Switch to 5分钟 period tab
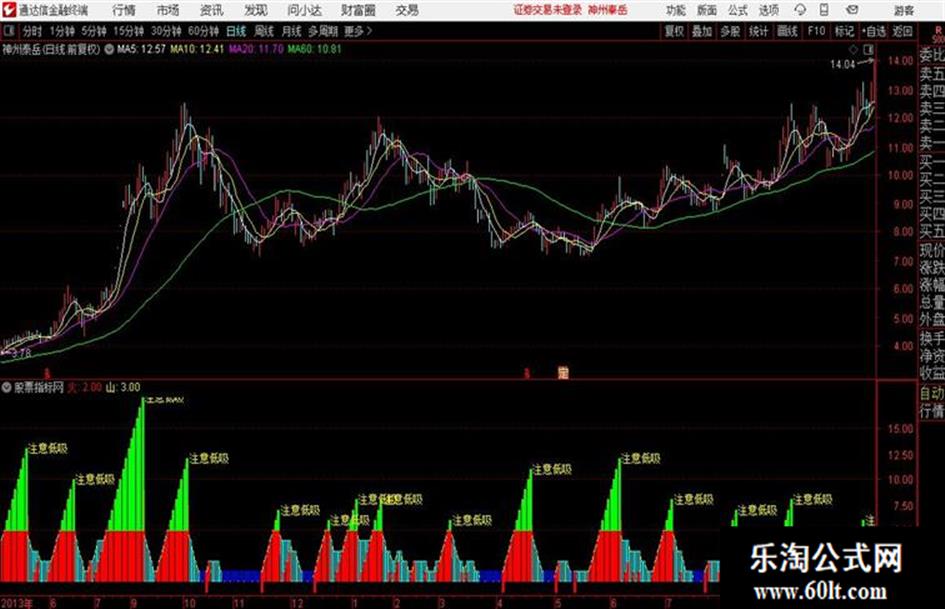945x609 pixels. tap(93, 31)
